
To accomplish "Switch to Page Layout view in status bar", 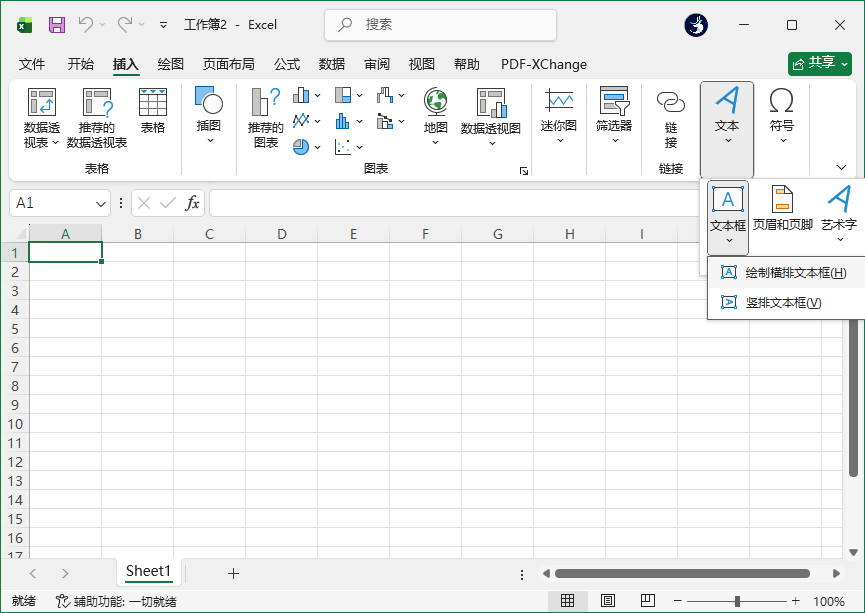I will [608, 601].
